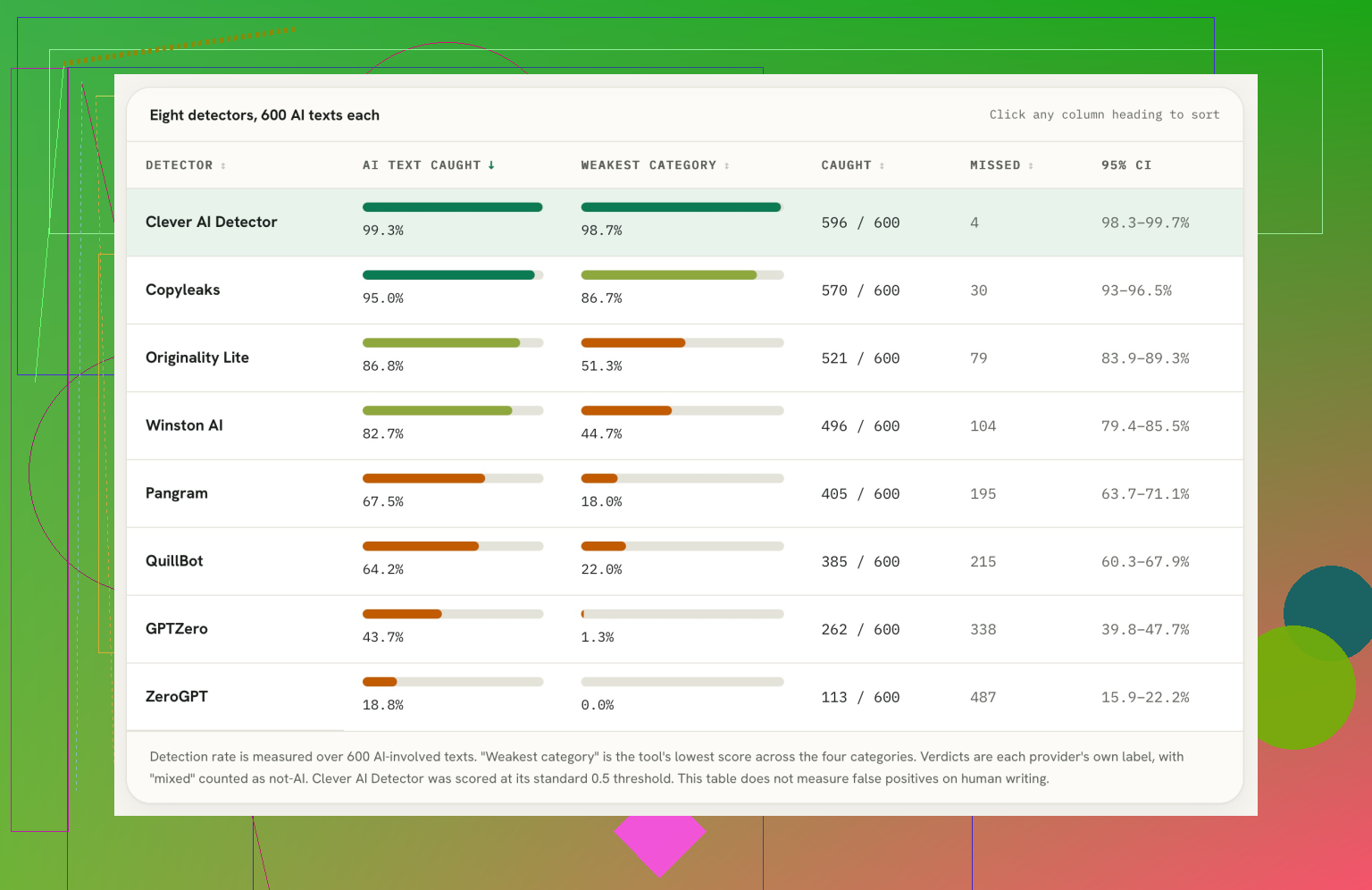The width and height of the screenshot is (1372, 890).
Task: Select the Copyleaks row name
Action: tap(183, 290)
